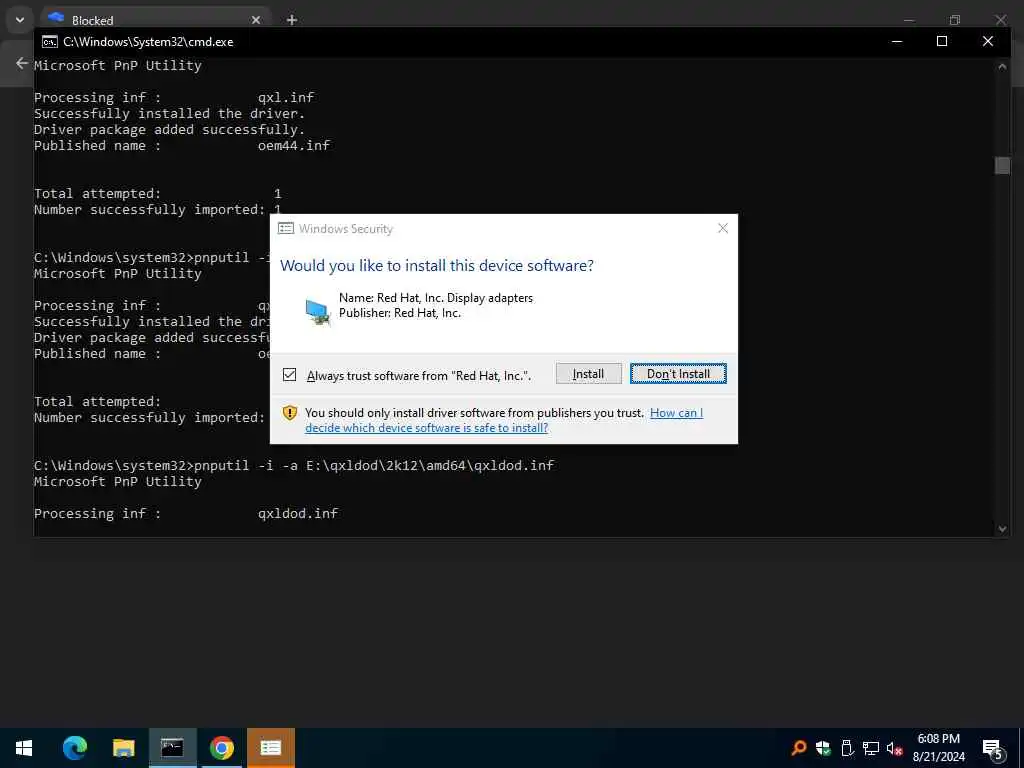
Task: Click the 'Publisher: Red Hat, Inc.' text
Action: pos(400,313)
